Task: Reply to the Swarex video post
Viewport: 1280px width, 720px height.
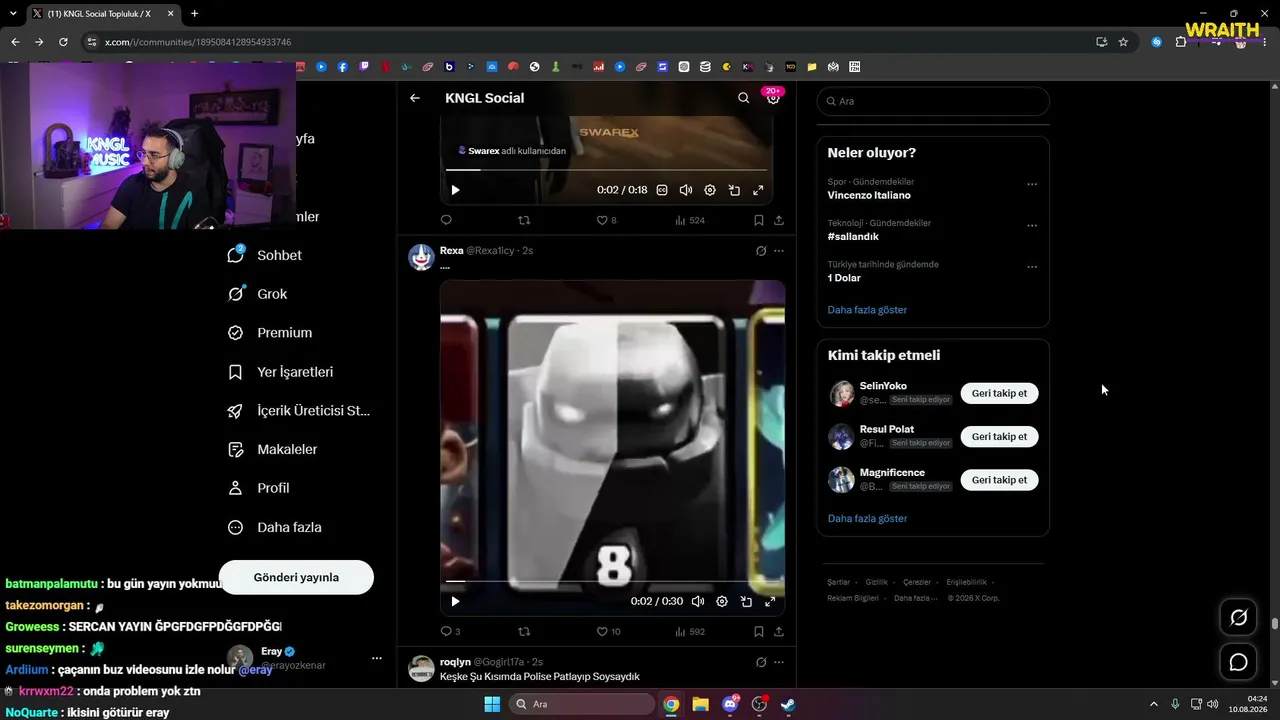Action: (446, 220)
